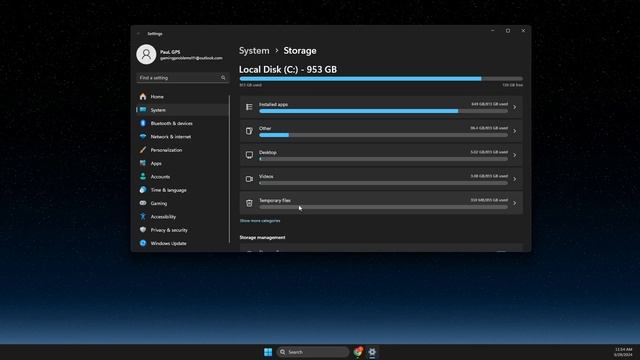Click the System monitor icon in sidebar
This screenshot has width=640, height=360.
[x=143, y=110]
